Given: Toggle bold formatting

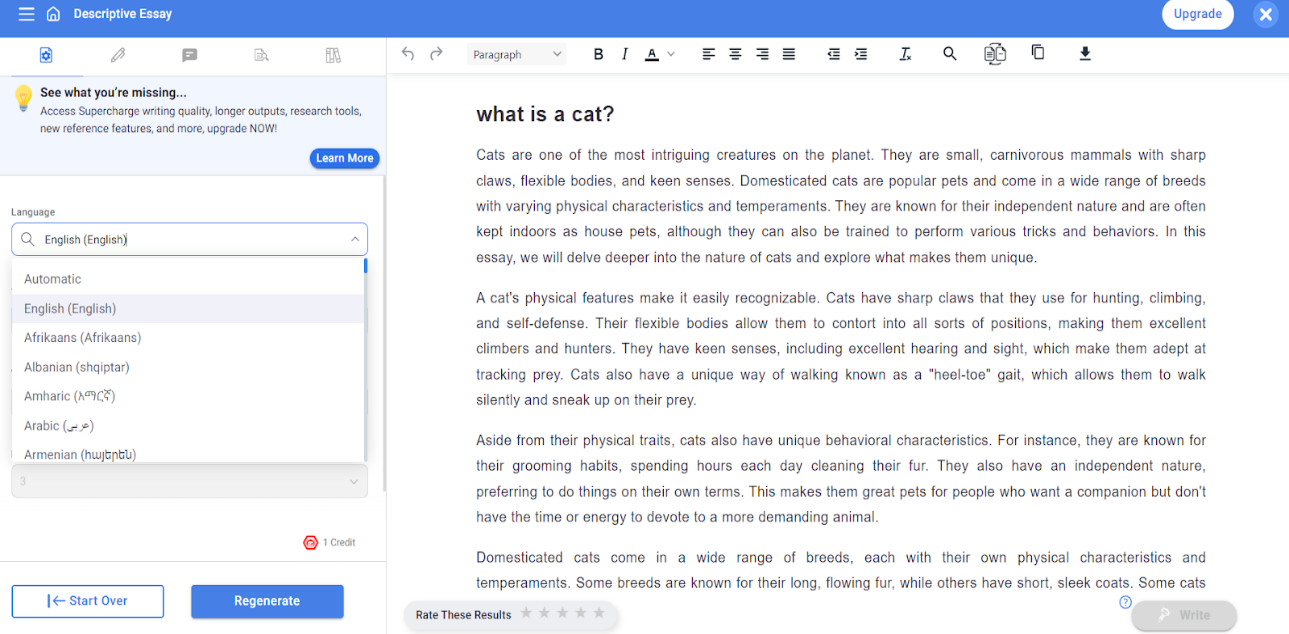Looking at the screenshot, I should click(598, 54).
